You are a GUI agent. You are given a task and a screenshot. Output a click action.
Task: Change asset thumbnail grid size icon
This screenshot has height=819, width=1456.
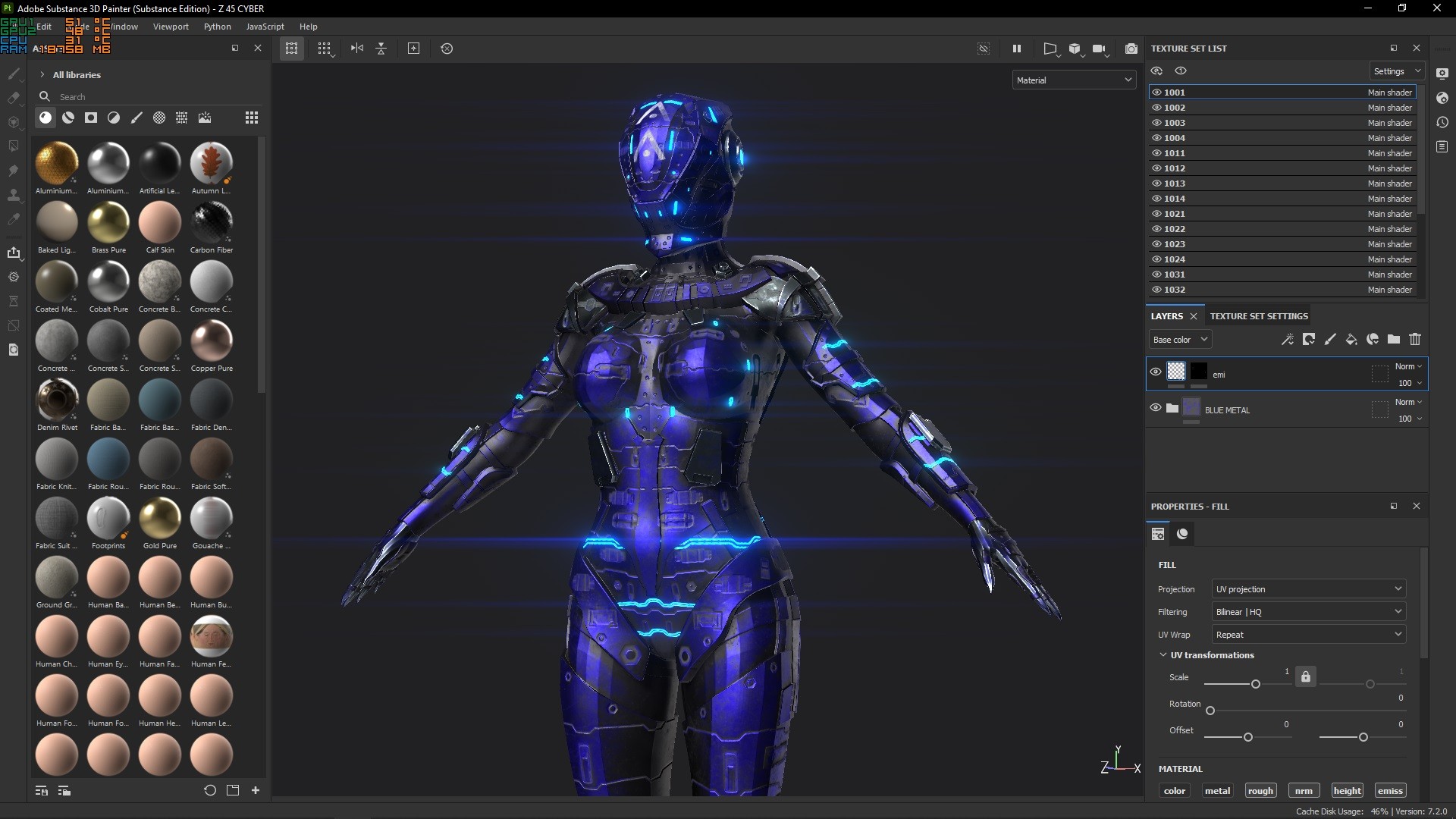[252, 118]
